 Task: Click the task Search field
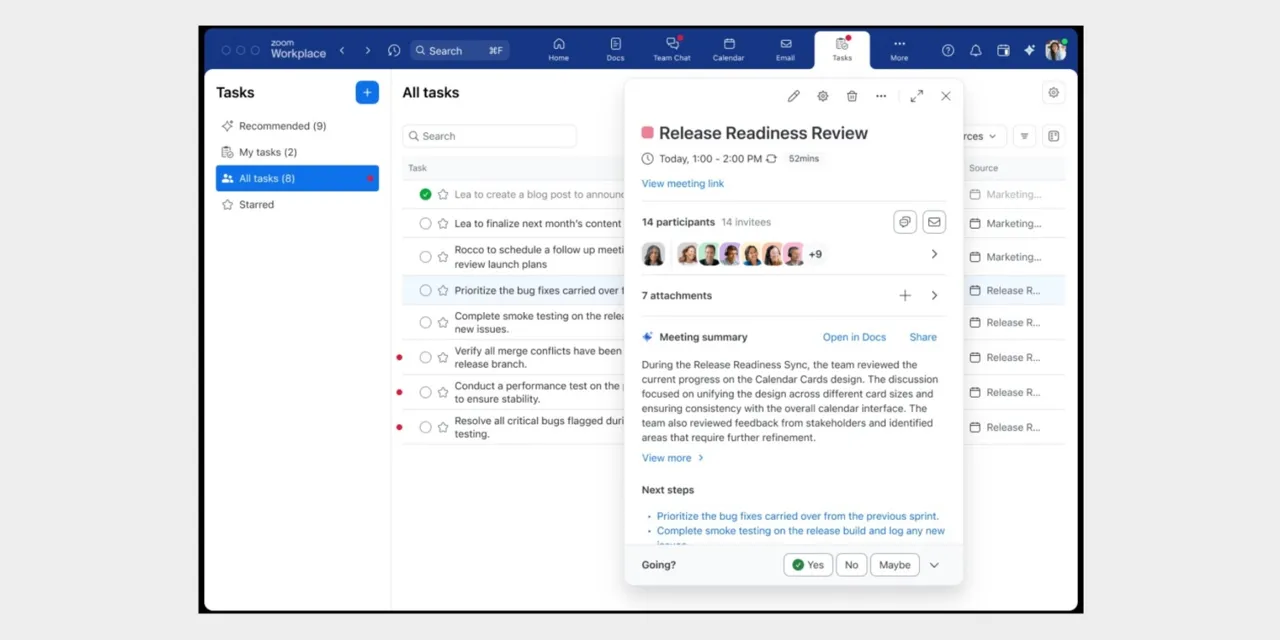pos(489,136)
